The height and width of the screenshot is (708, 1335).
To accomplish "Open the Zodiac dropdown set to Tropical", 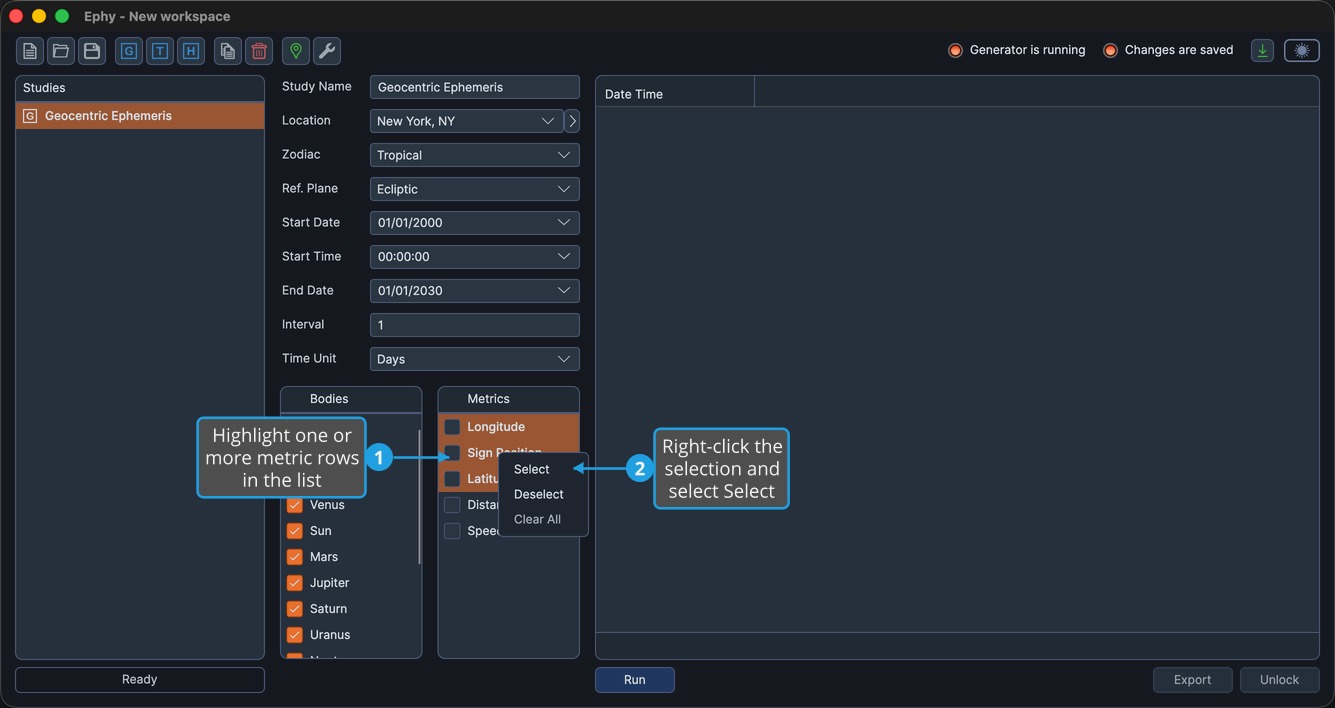I will (474, 155).
